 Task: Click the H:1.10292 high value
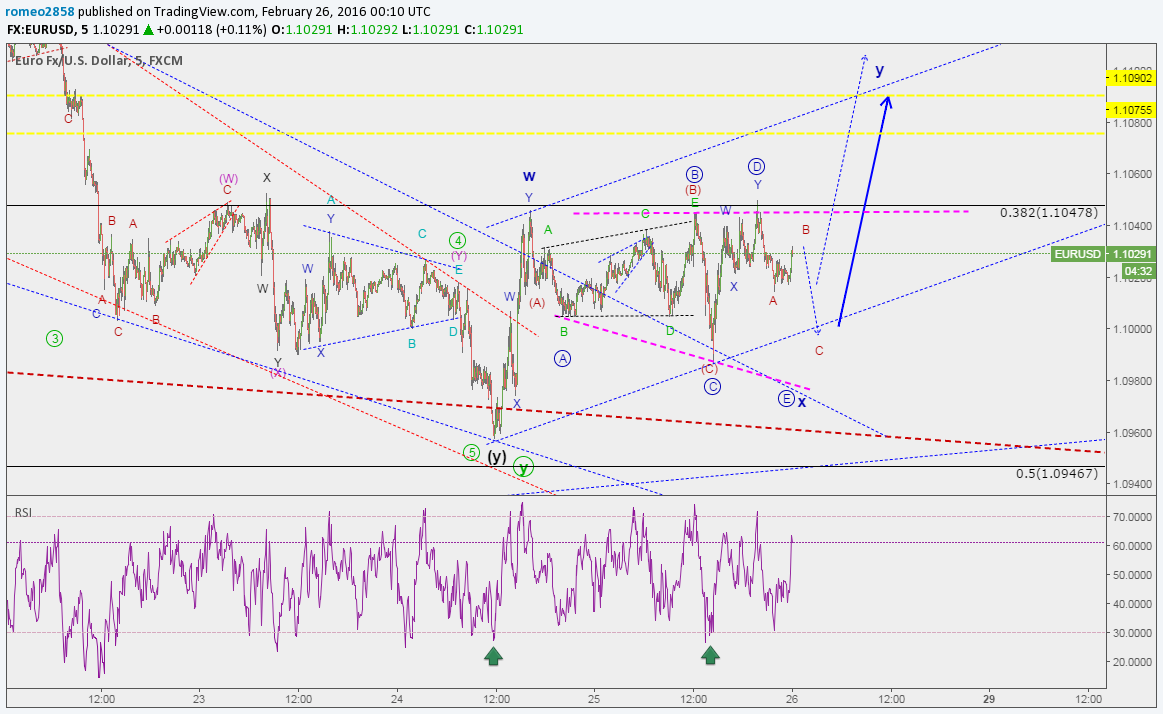coord(367,30)
